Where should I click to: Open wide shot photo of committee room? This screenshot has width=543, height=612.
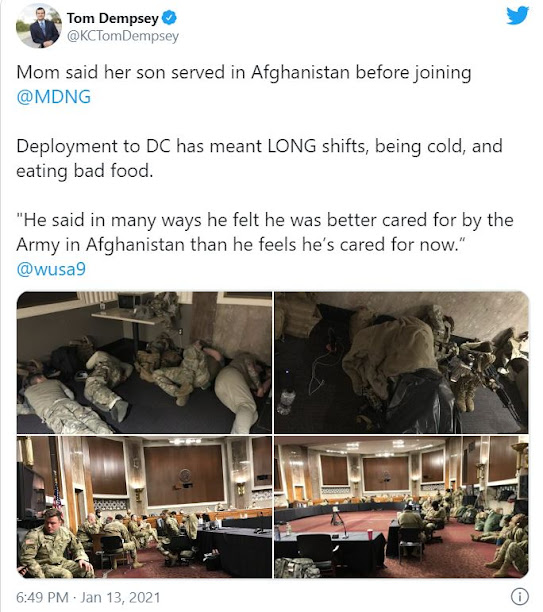(x=401, y=507)
